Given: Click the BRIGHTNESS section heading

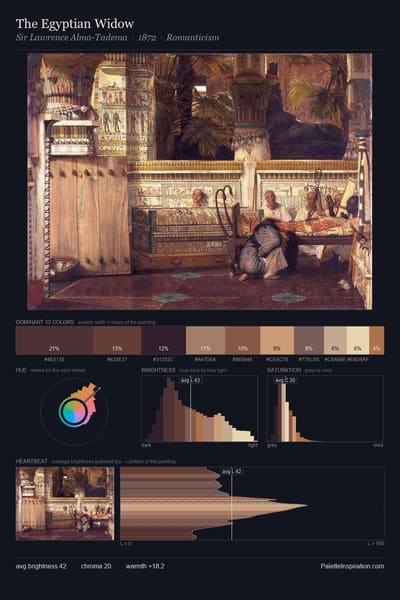Looking at the screenshot, I should [158, 370].
